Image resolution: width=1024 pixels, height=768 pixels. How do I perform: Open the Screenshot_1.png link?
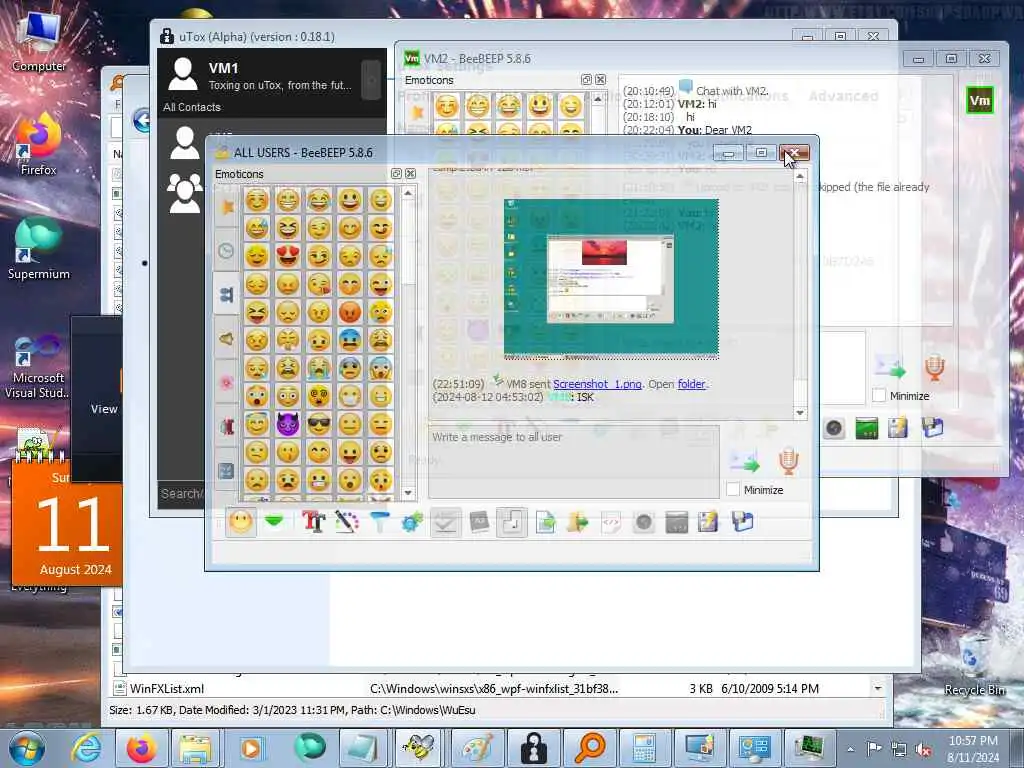coord(597,384)
